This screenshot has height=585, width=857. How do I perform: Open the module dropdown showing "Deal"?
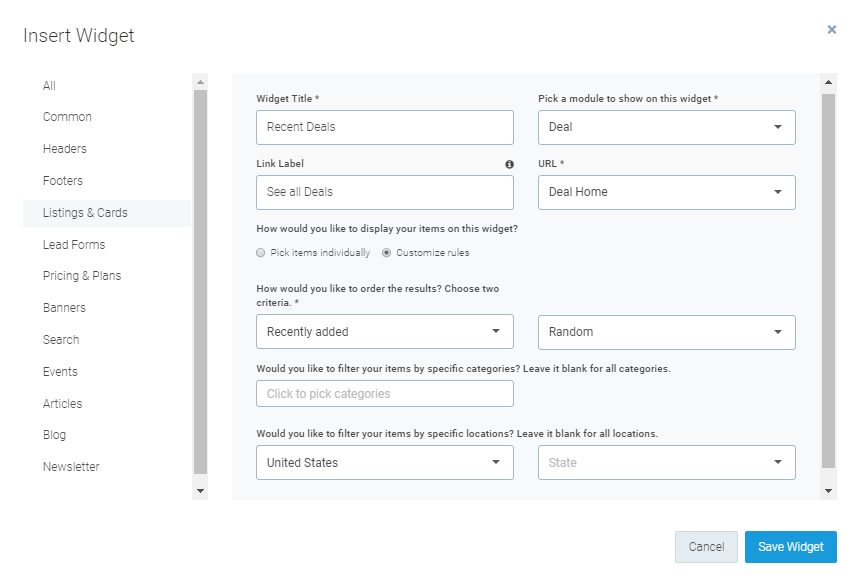(666, 127)
